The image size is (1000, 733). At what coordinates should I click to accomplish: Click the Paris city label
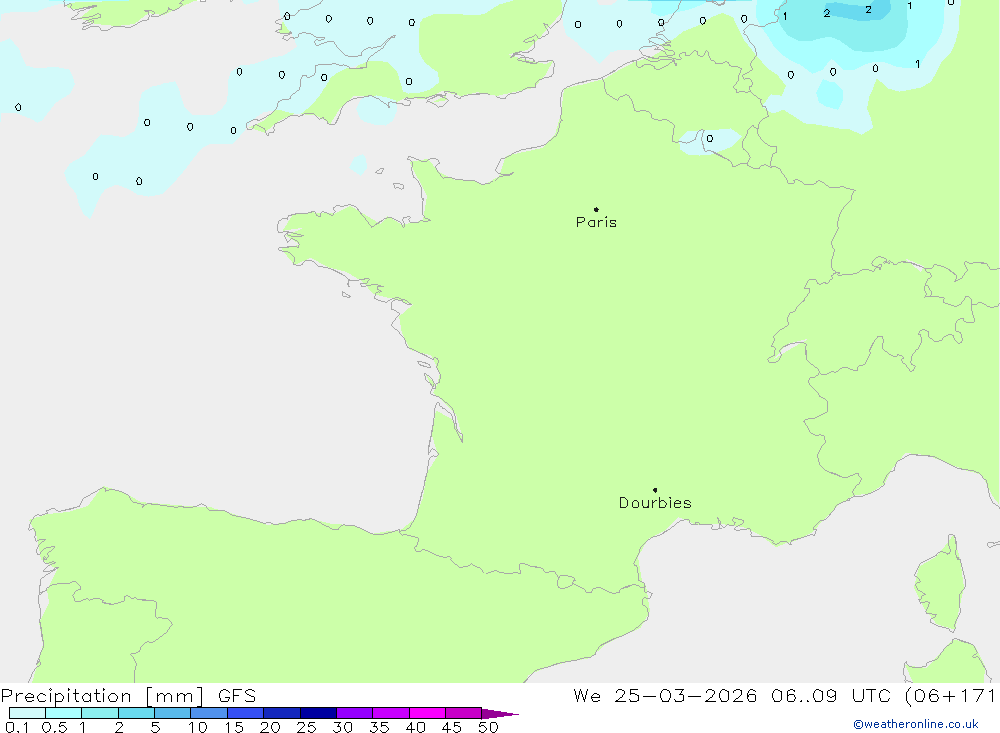pos(596,222)
